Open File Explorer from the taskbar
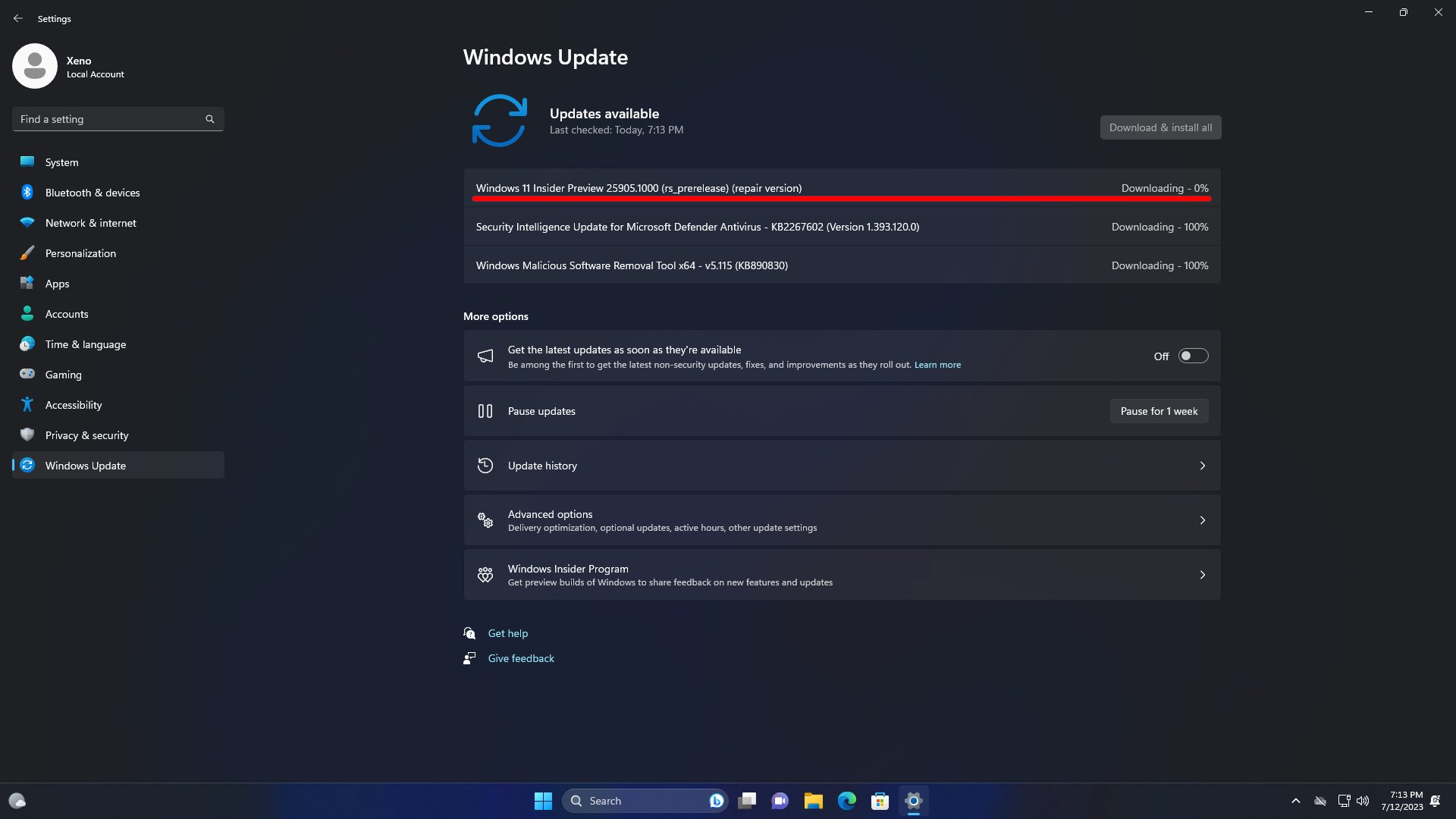Image resolution: width=1456 pixels, height=819 pixels. (x=813, y=801)
